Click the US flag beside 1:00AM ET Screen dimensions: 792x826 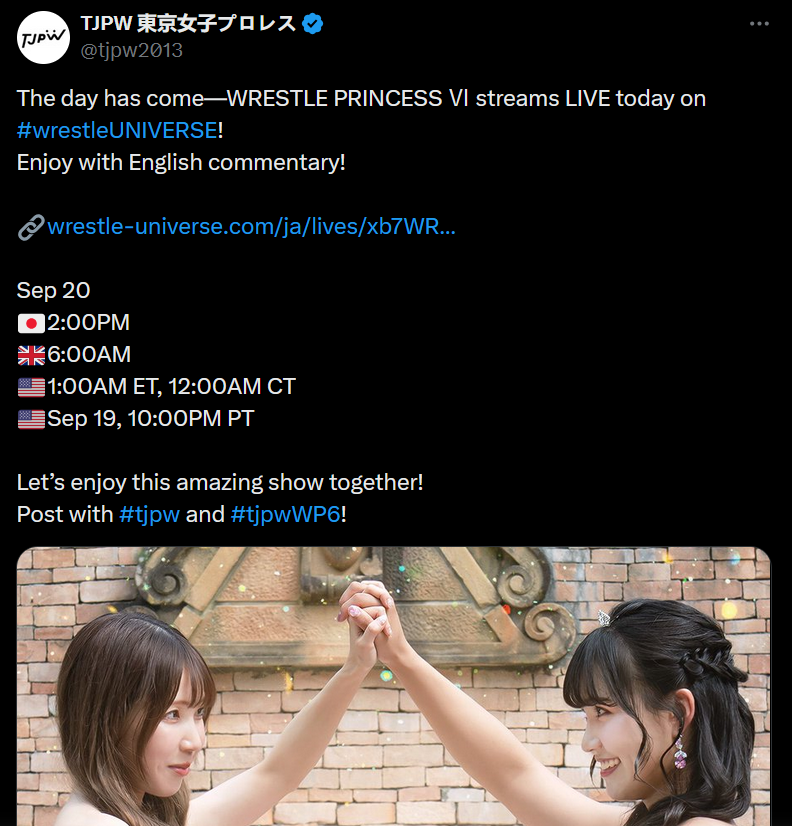31,388
